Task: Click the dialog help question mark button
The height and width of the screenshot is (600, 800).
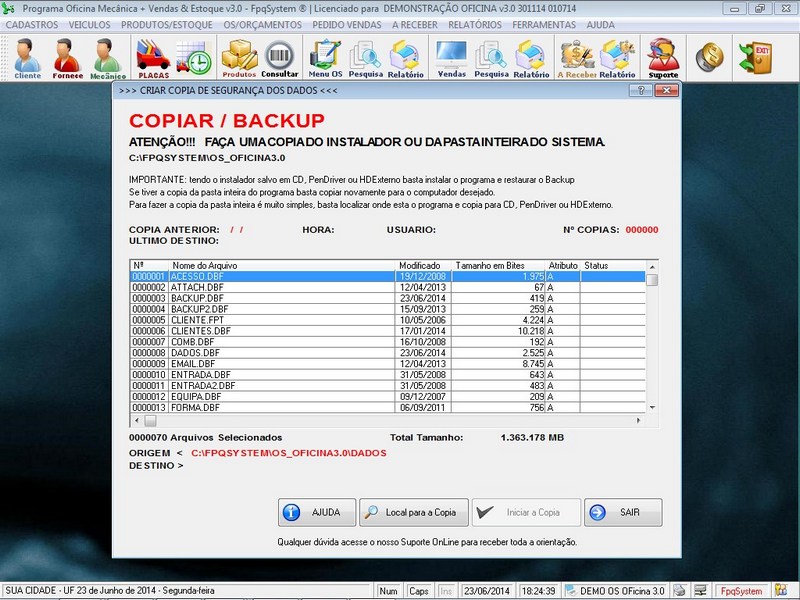Action: (x=641, y=90)
